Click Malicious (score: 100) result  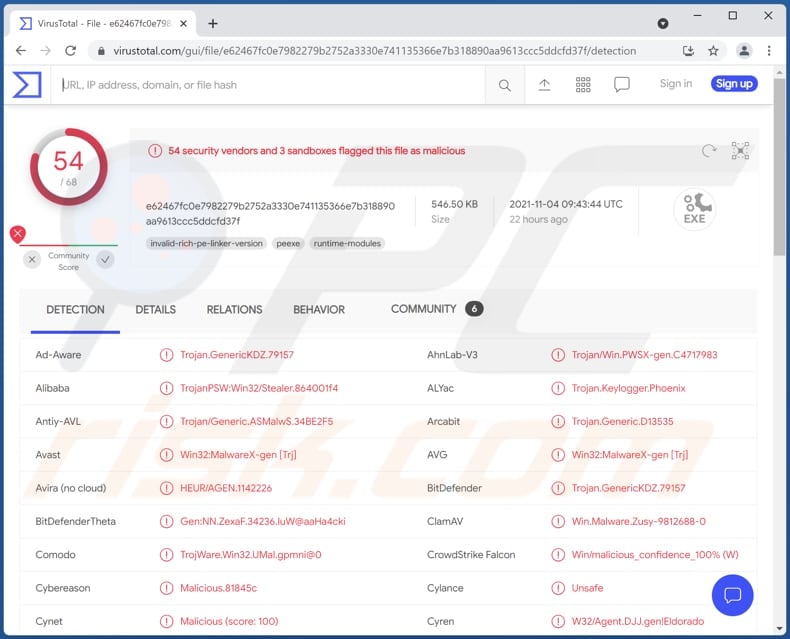click(x=229, y=621)
